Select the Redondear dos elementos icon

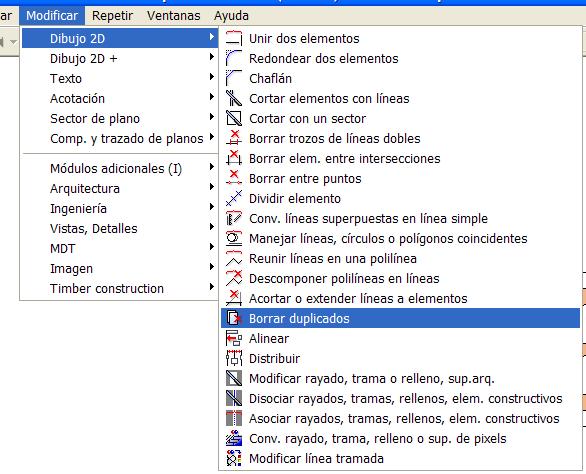pos(234,58)
